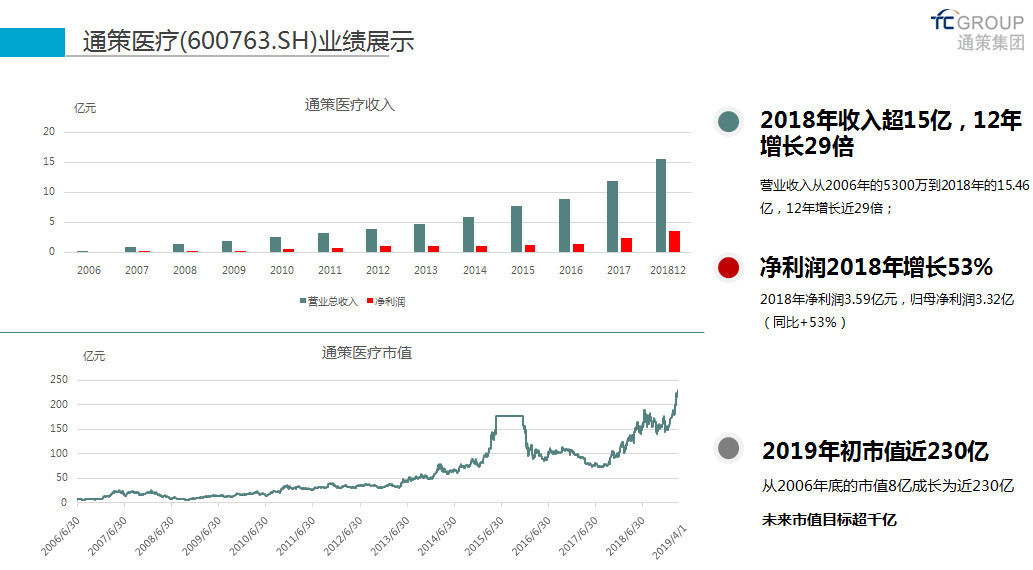
Task: Select the 20 y-axis value on revenue chart
Action: pos(49,131)
